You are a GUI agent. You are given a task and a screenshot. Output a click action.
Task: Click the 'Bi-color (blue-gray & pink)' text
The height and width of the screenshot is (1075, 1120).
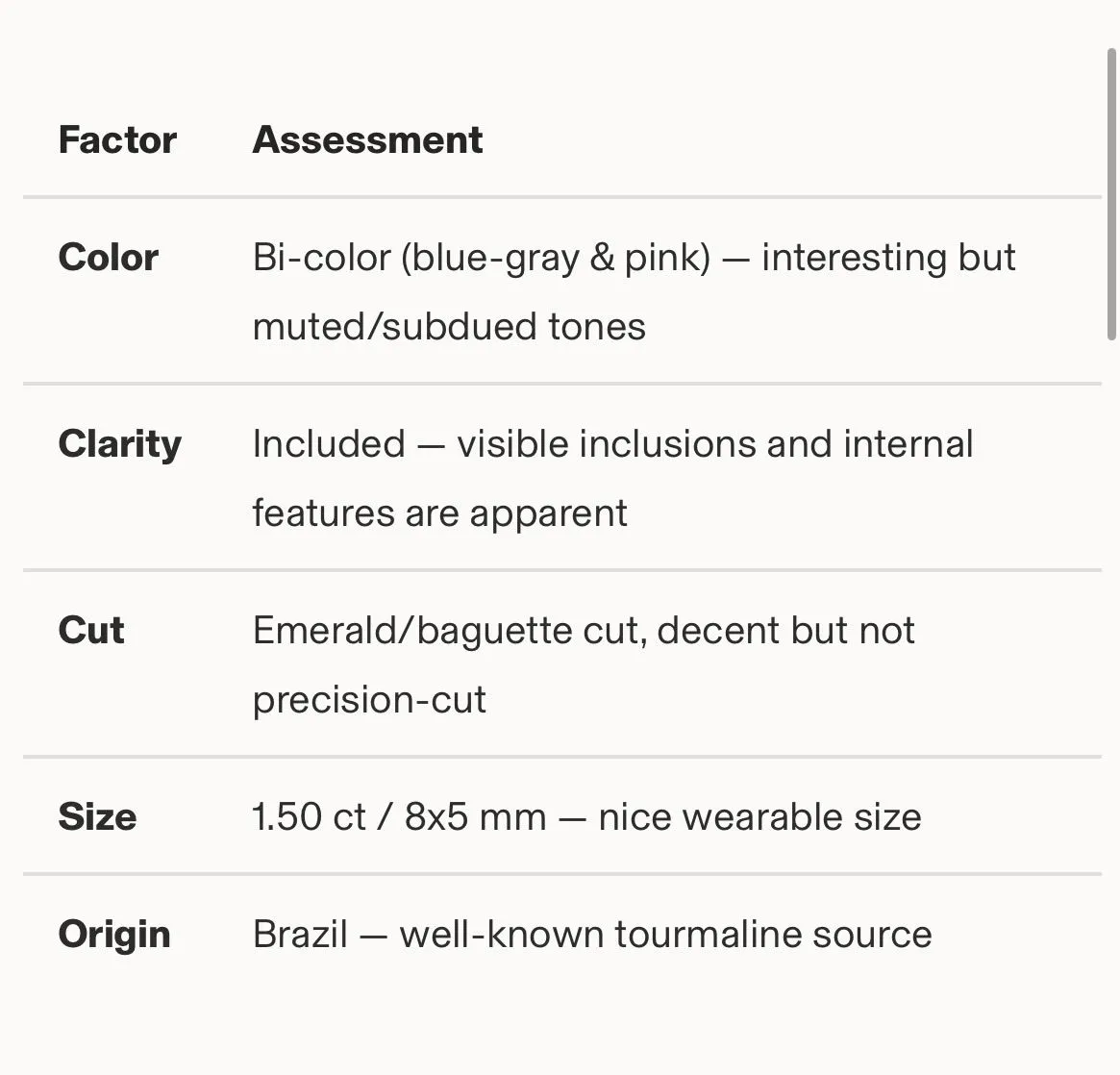pos(483,258)
